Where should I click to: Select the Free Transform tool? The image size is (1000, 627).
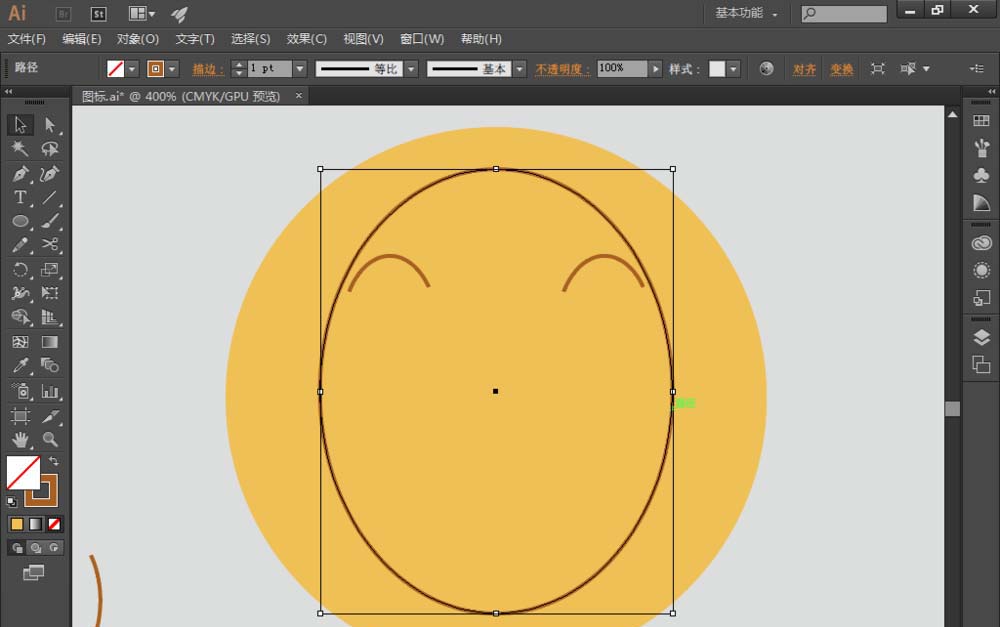pos(50,293)
